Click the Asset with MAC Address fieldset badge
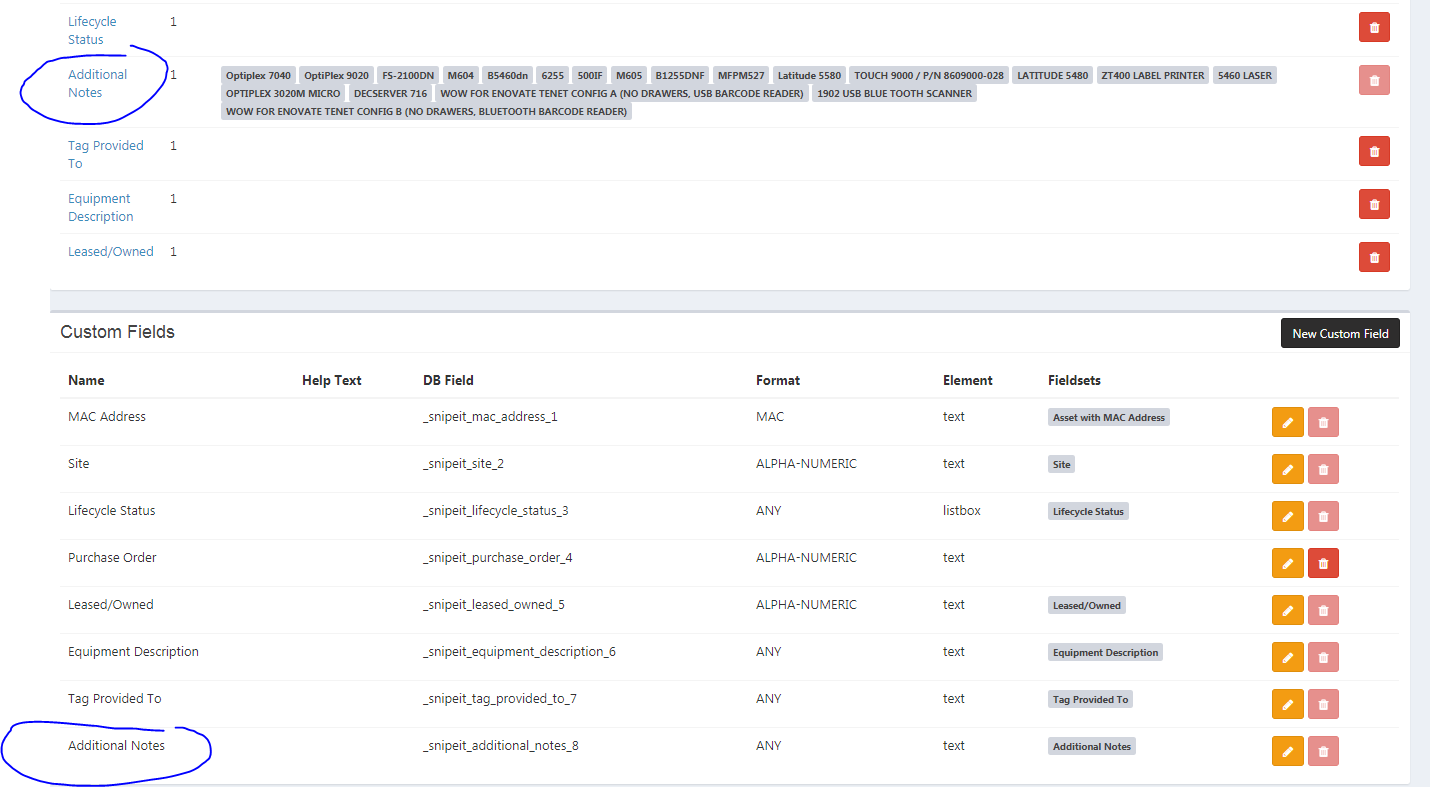The height and width of the screenshot is (787, 1430). click(1108, 417)
